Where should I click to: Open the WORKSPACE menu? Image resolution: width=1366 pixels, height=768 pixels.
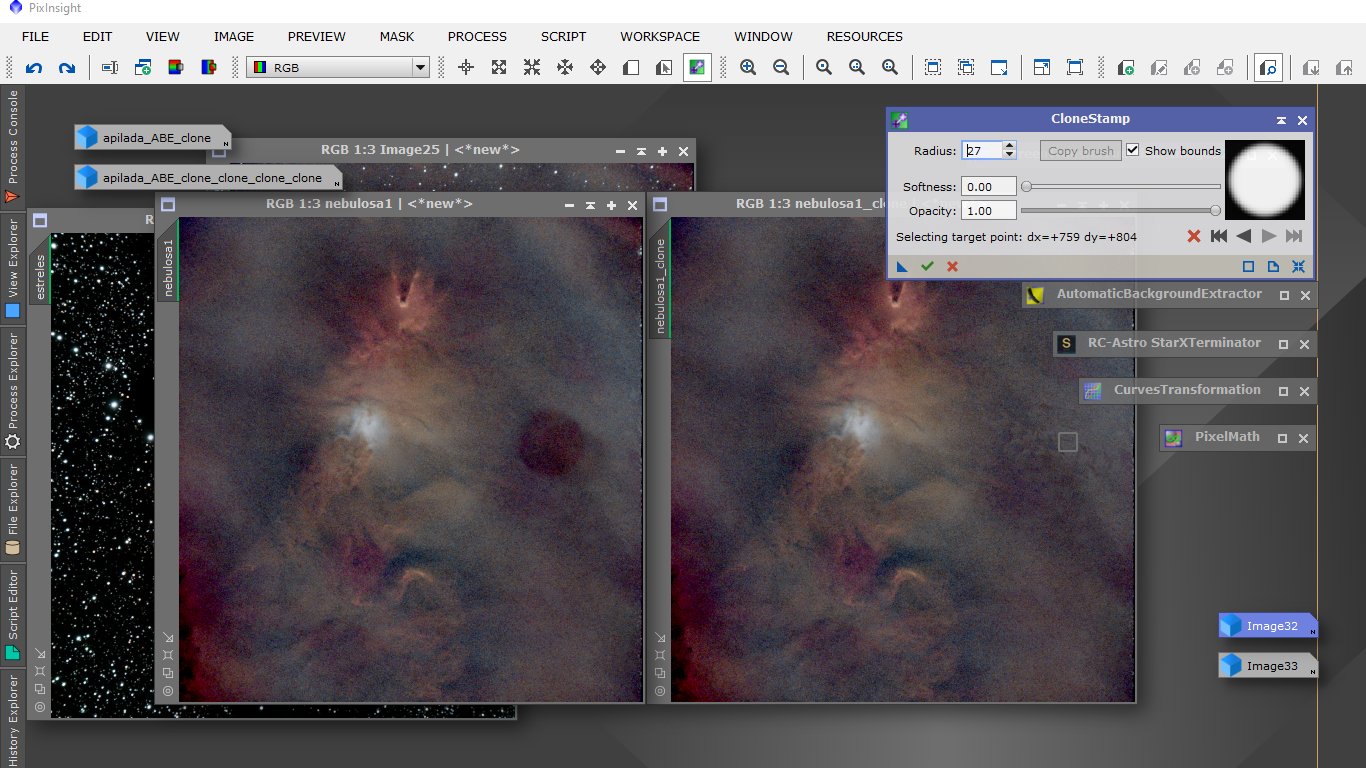coord(660,36)
